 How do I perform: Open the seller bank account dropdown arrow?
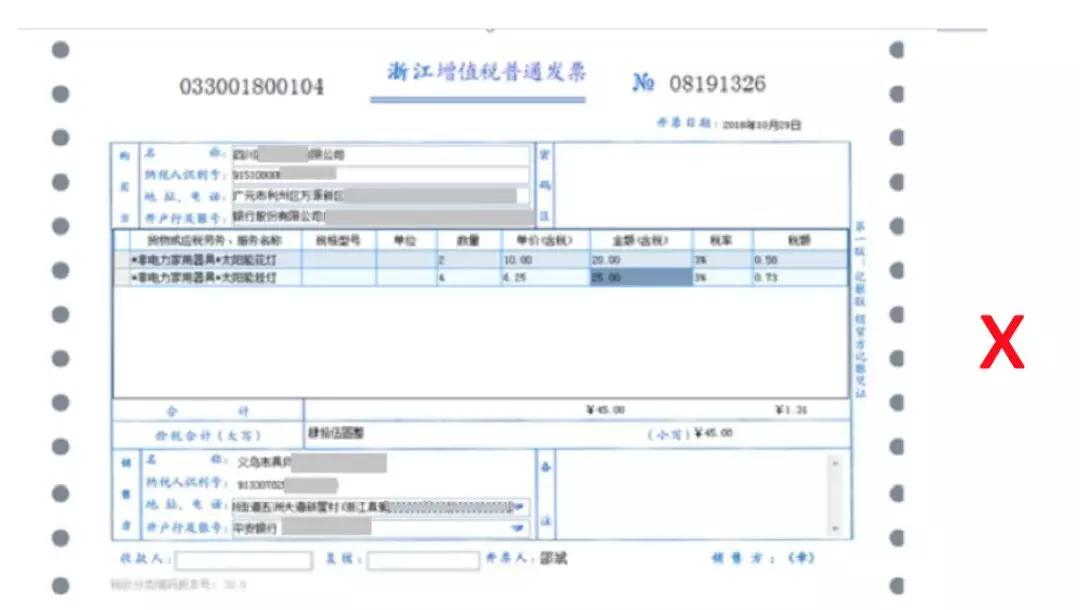[x=517, y=528]
